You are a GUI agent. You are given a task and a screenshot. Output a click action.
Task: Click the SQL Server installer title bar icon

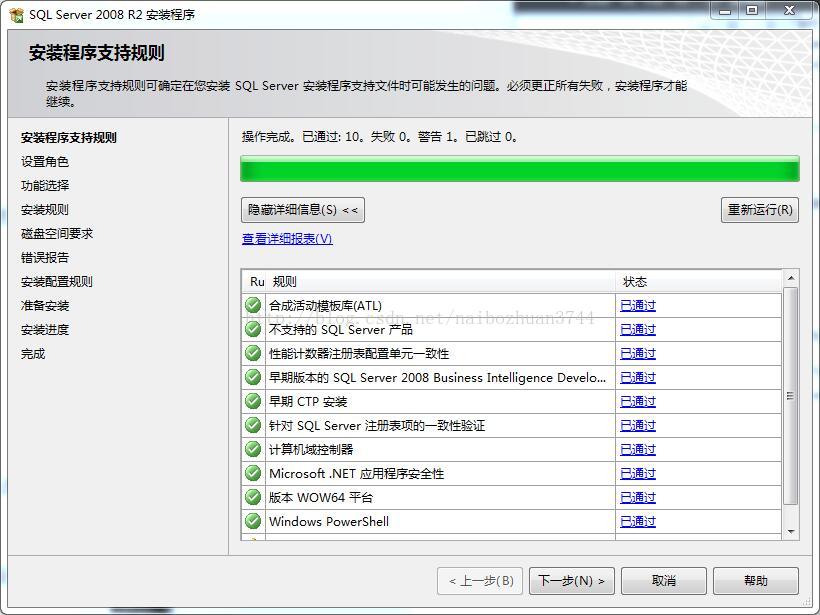(16, 15)
